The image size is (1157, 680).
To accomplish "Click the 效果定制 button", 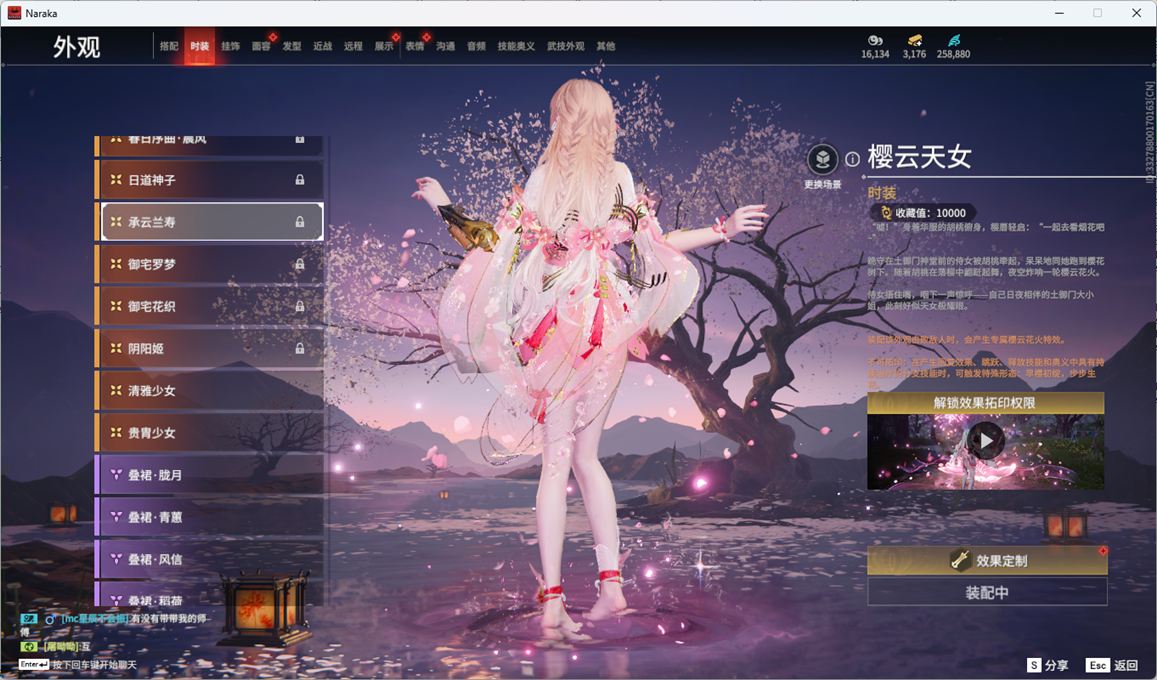I will coord(987,561).
